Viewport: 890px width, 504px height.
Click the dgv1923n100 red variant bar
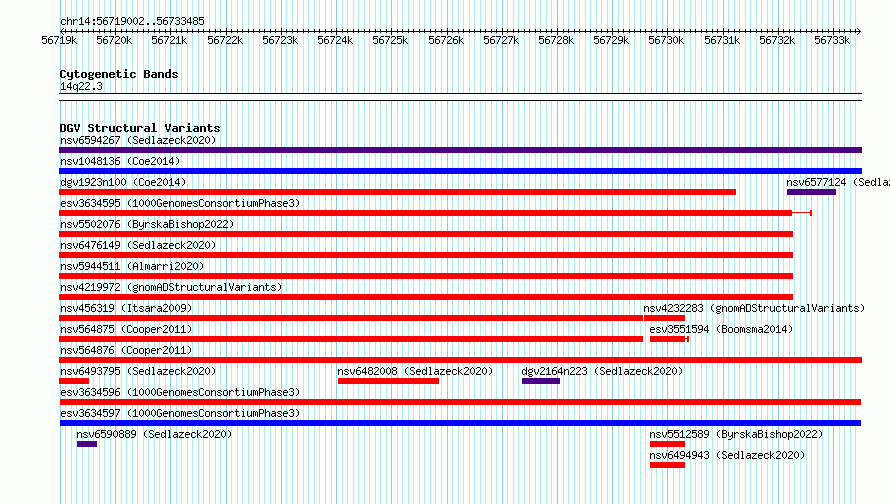(x=397, y=192)
